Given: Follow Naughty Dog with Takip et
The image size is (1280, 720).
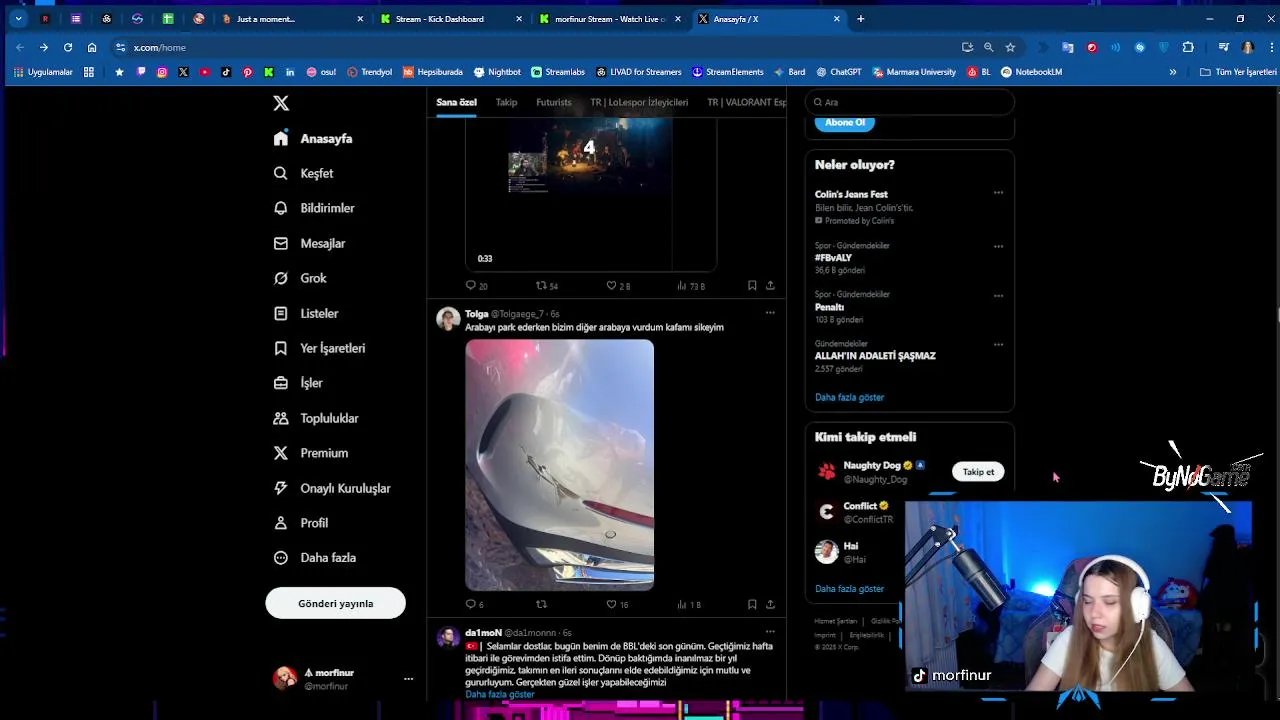Looking at the screenshot, I should tap(978, 472).
